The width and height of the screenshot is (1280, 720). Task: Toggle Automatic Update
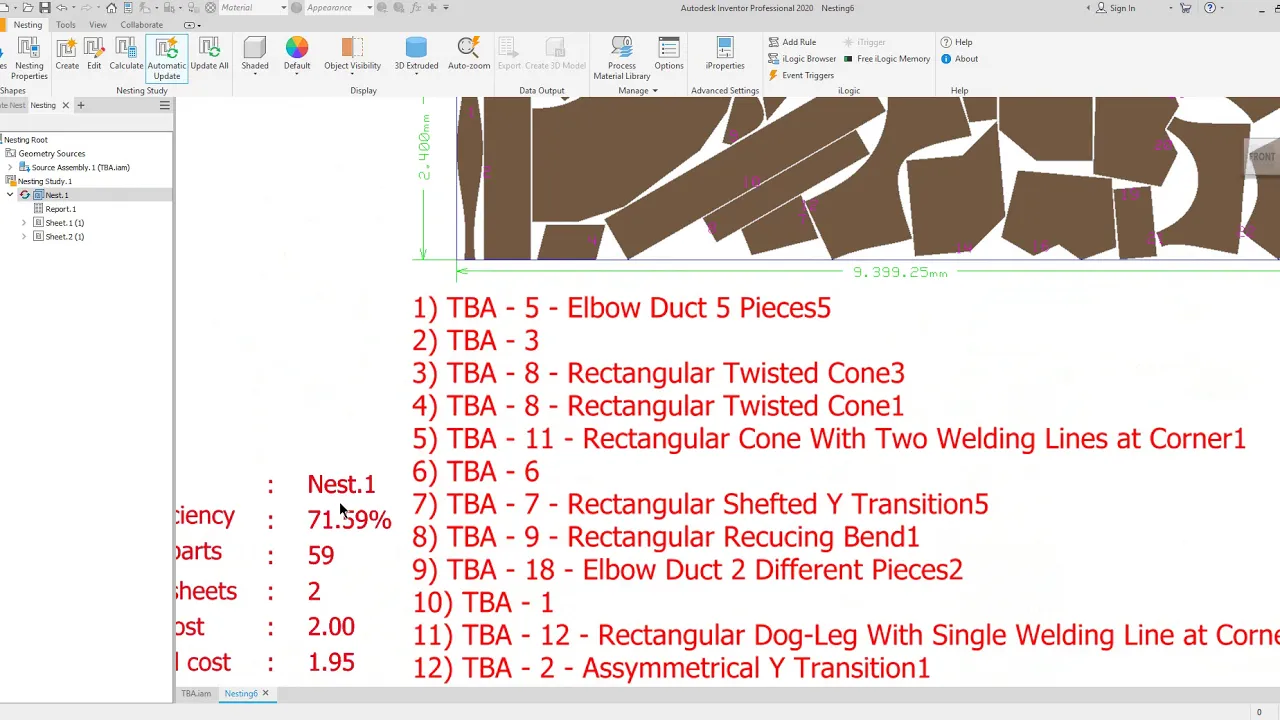166,58
